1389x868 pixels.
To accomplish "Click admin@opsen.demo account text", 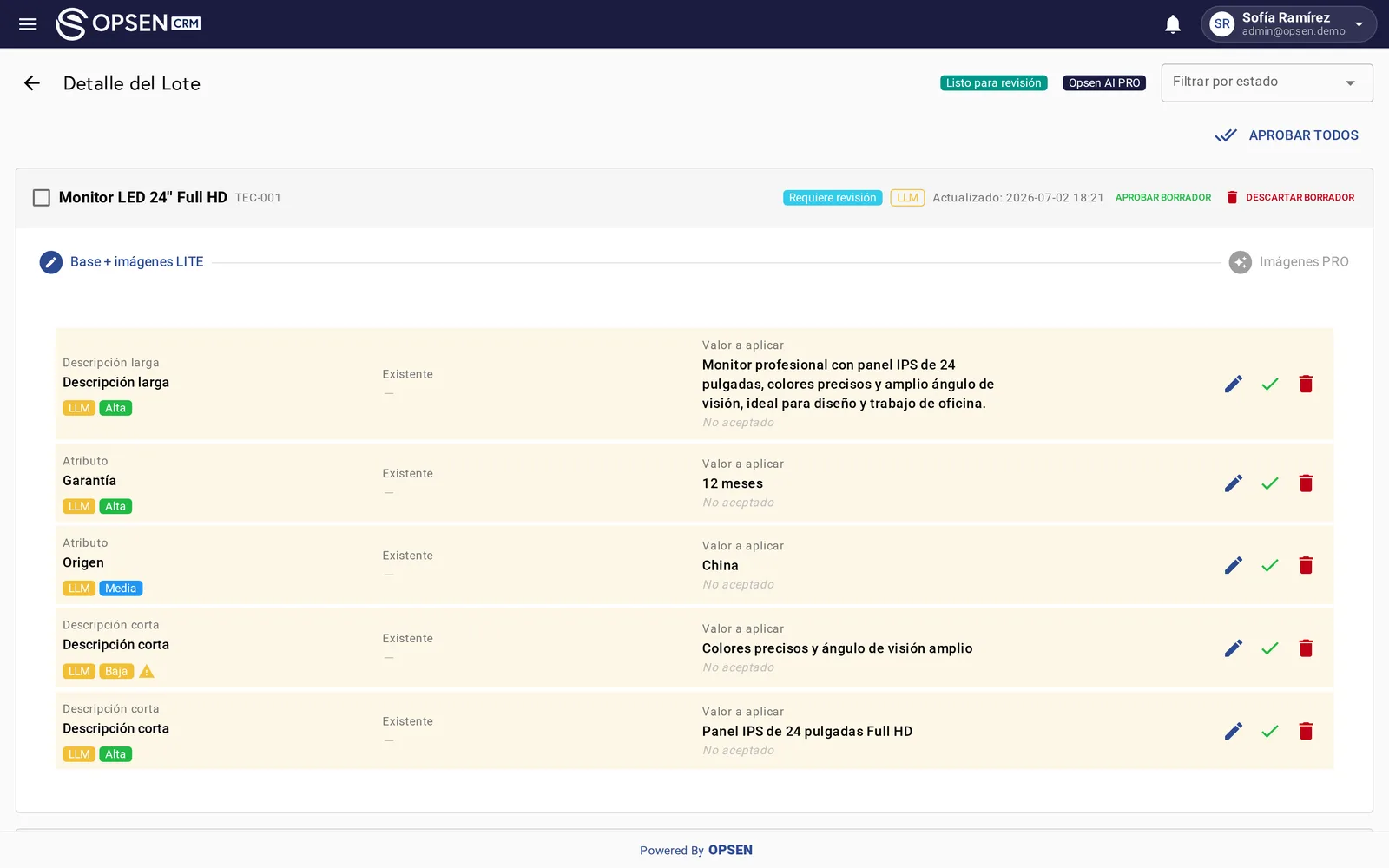I will pos(1294,31).
